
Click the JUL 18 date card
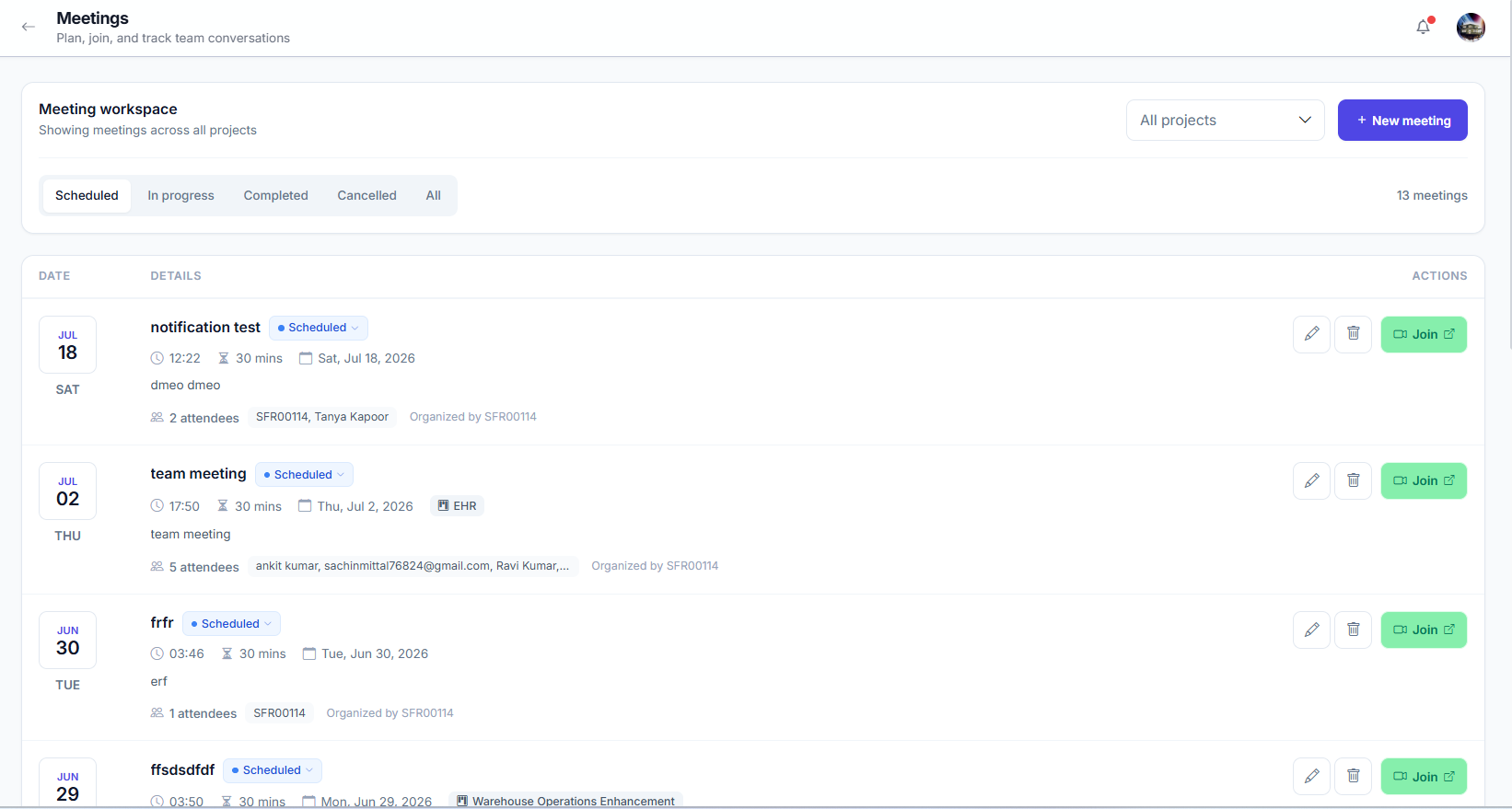(x=67, y=344)
